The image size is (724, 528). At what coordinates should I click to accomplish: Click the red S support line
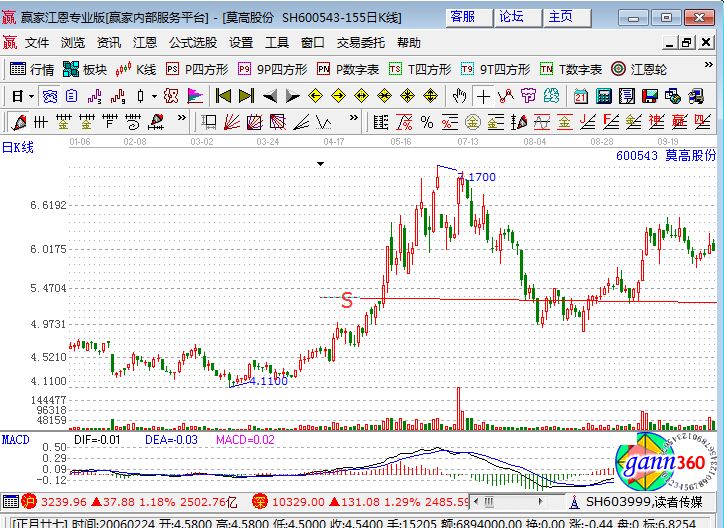point(347,299)
